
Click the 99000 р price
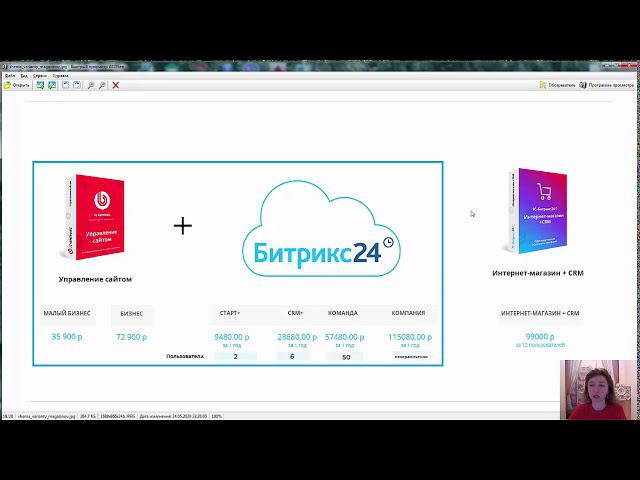540,337
